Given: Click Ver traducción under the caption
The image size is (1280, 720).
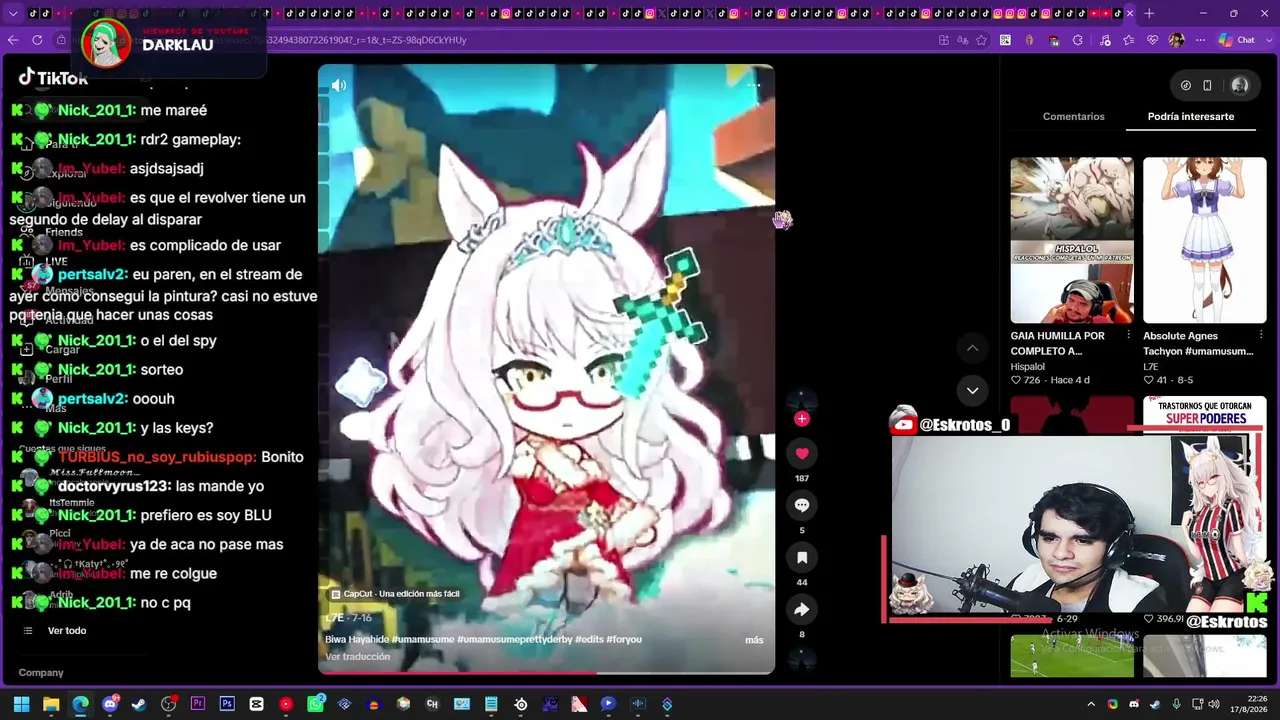Looking at the screenshot, I should (357, 657).
